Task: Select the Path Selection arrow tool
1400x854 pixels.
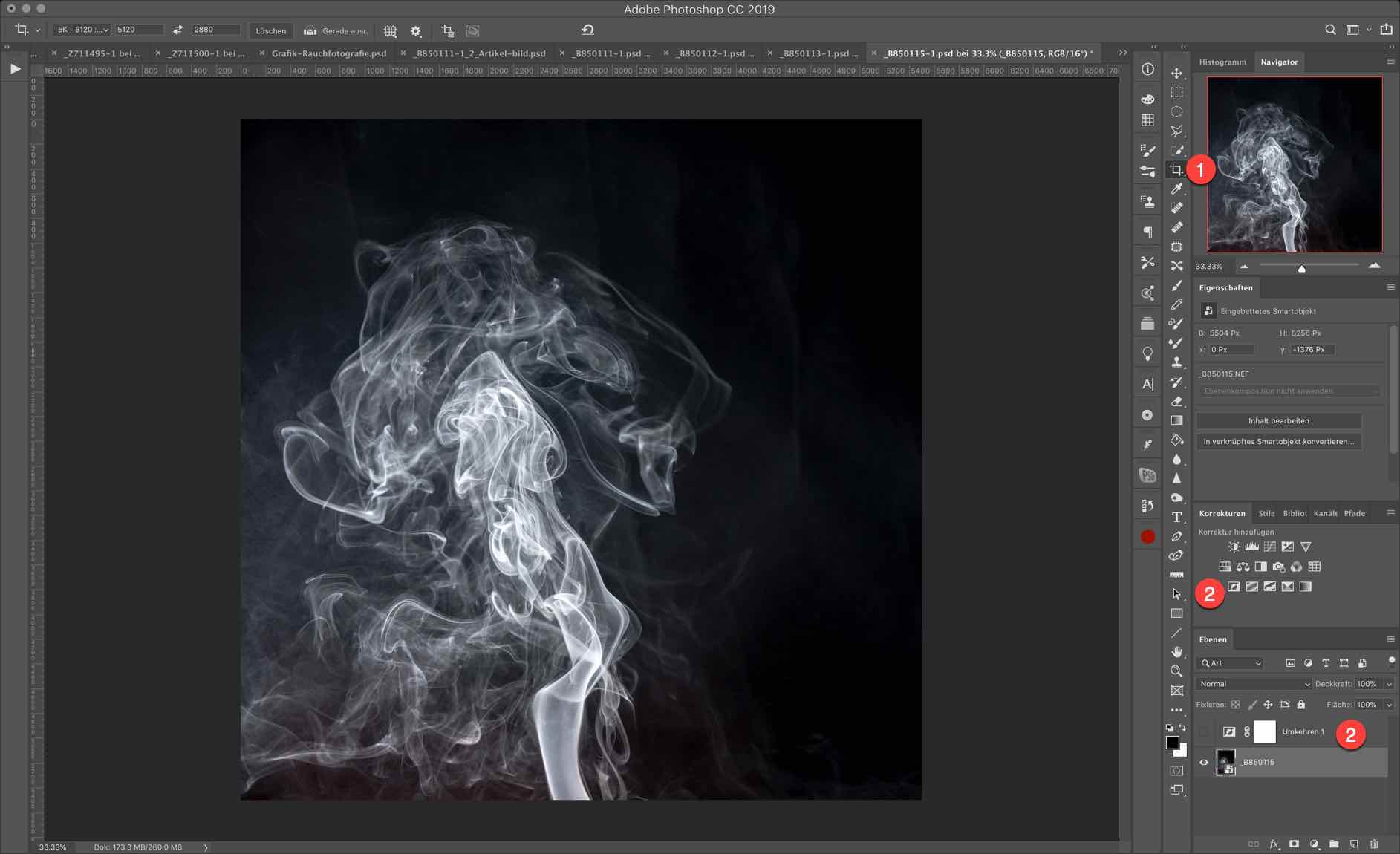Action: click(x=1176, y=594)
